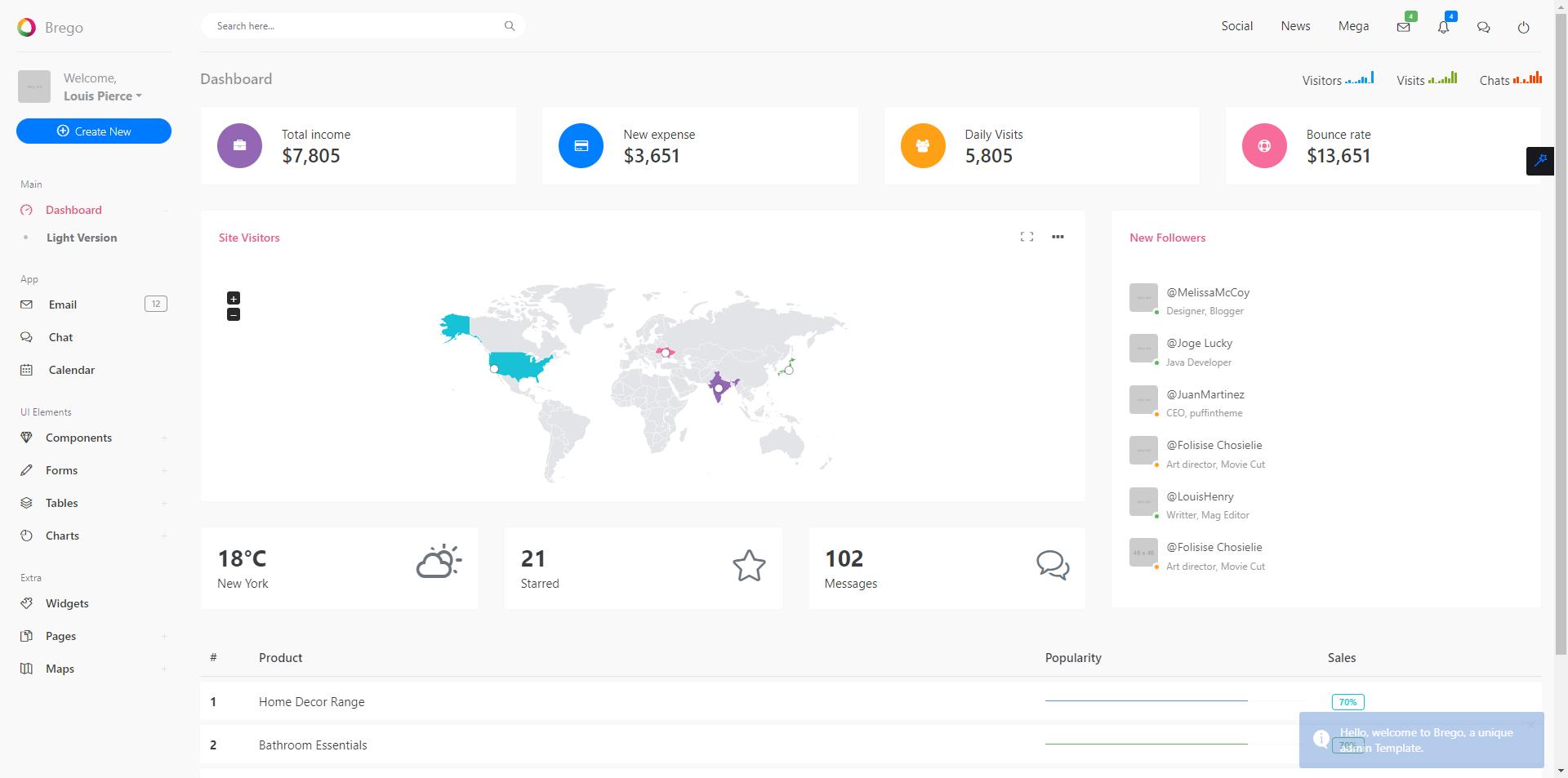Click the Tables layers icon
1568x778 pixels.
[x=26, y=503]
